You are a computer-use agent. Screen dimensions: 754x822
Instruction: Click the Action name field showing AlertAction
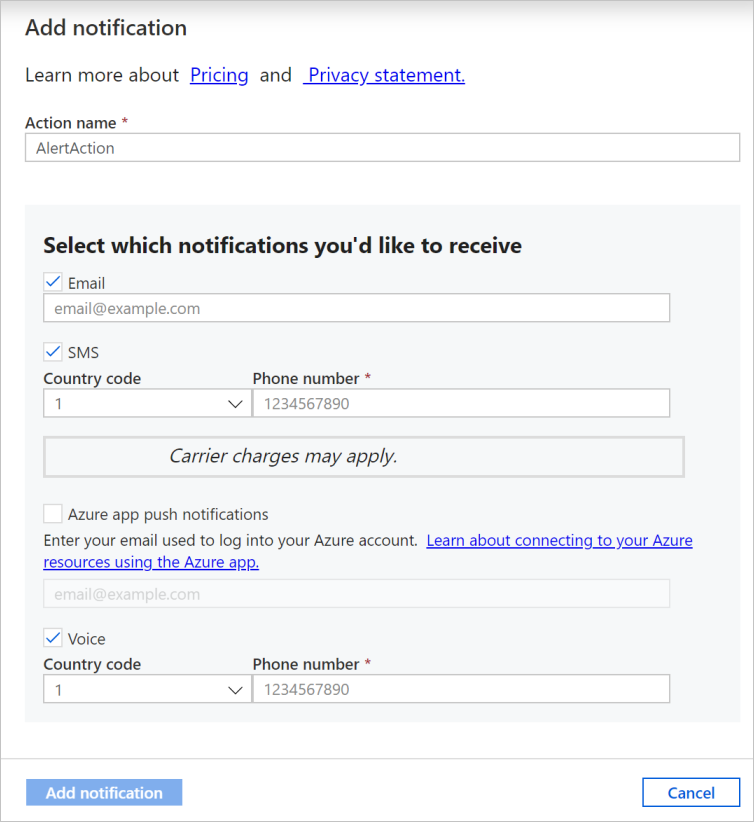pyautogui.click(x=383, y=147)
